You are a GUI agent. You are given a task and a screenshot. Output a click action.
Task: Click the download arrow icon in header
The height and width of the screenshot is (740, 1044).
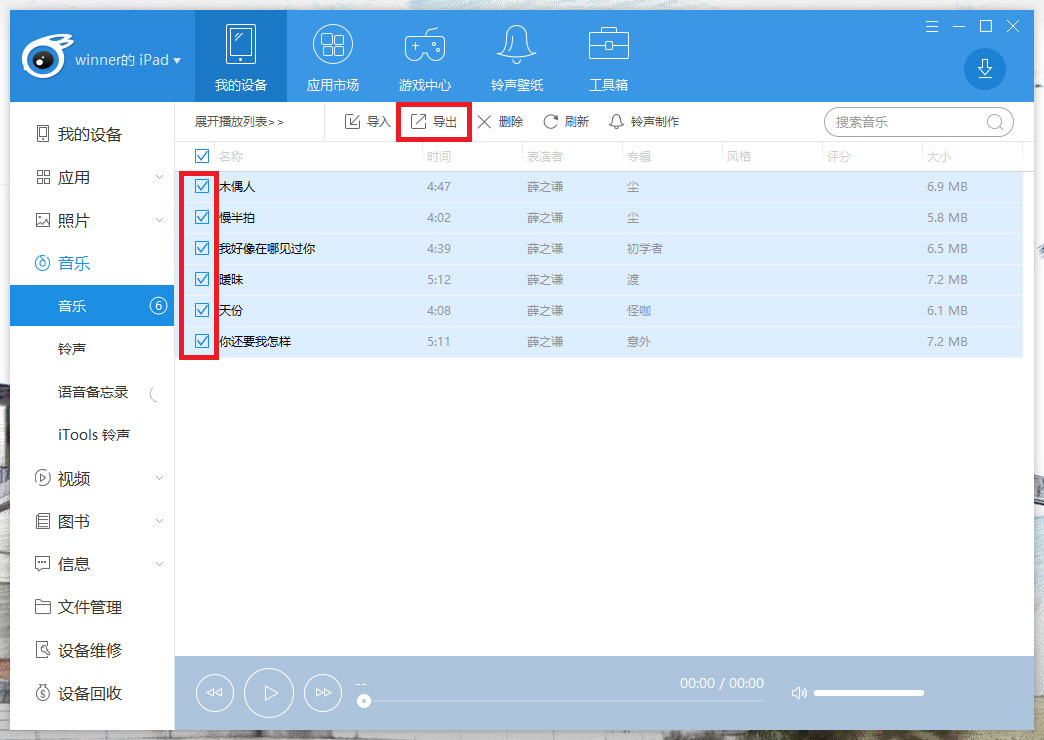pyautogui.click(x=984, y=68)
